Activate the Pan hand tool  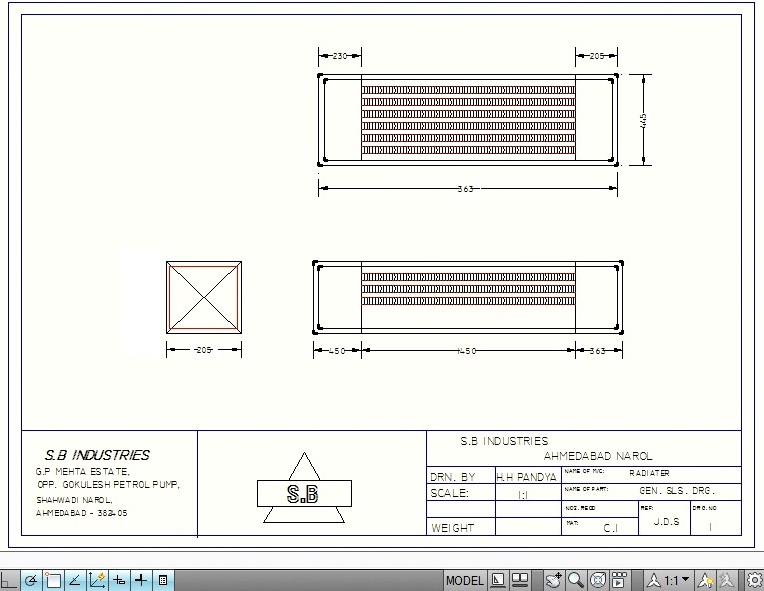coord(554,580)
